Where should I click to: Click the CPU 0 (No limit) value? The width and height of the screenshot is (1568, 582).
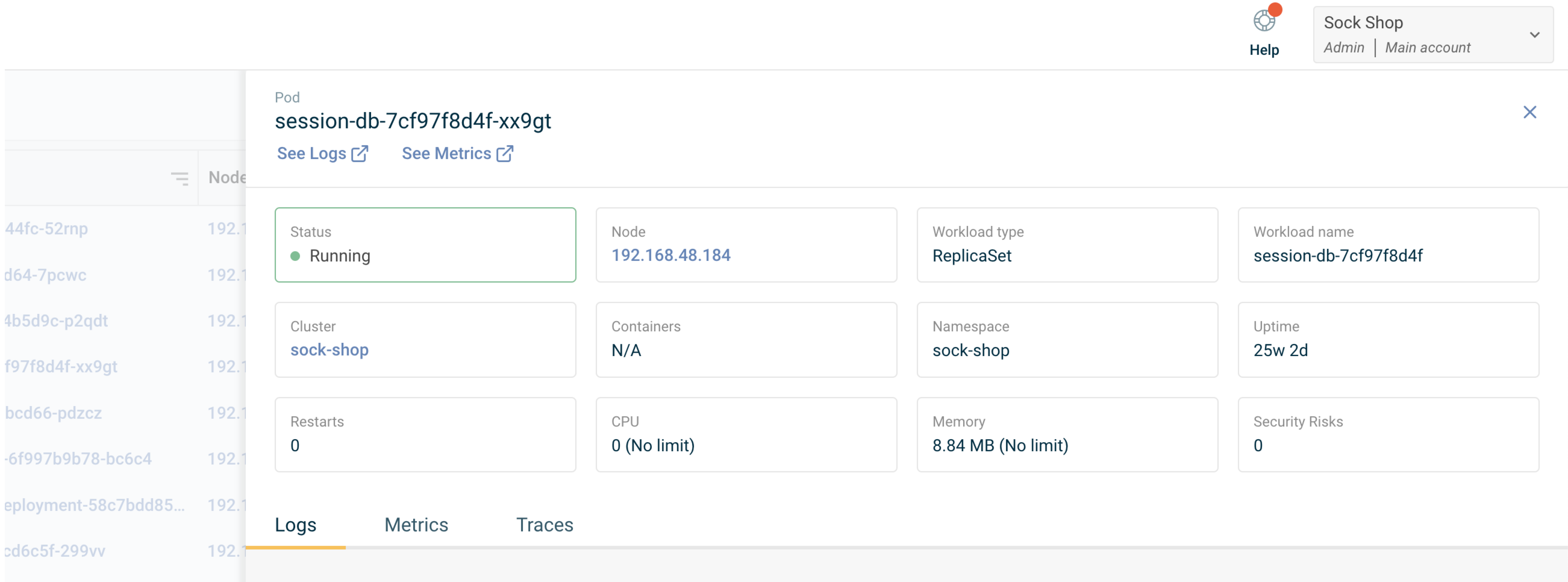pos(652,446)
